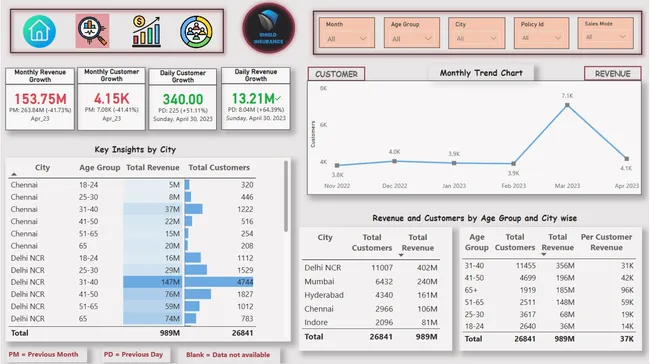This screenshot has width=650, height=364.
Task: Sort Key Insights by Age Group header
Action: 99,167
